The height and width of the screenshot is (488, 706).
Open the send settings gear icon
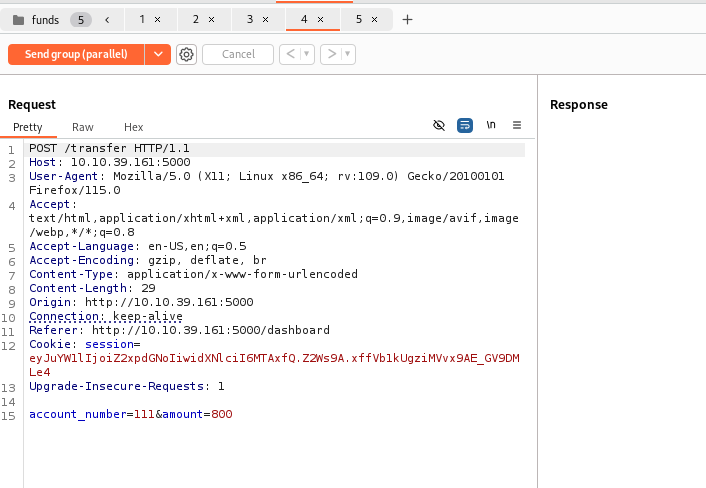click(x=186, y=55)
